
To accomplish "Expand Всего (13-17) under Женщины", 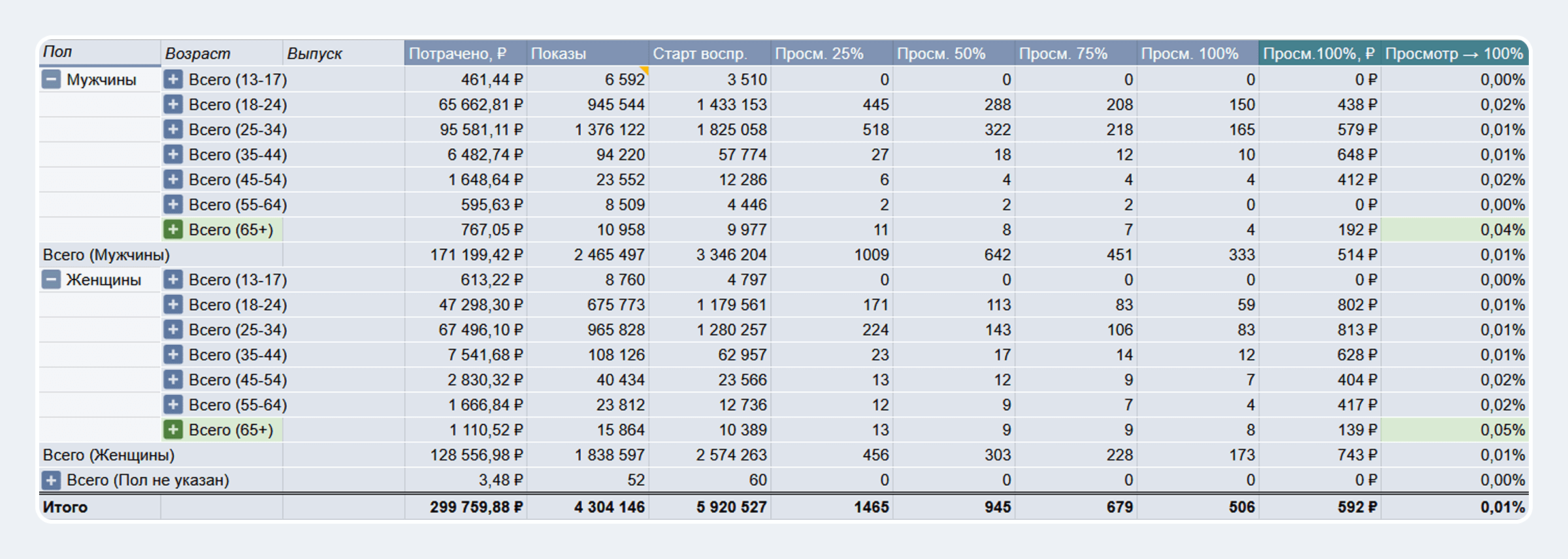I will pyautogui.click(x=173, y=280).
